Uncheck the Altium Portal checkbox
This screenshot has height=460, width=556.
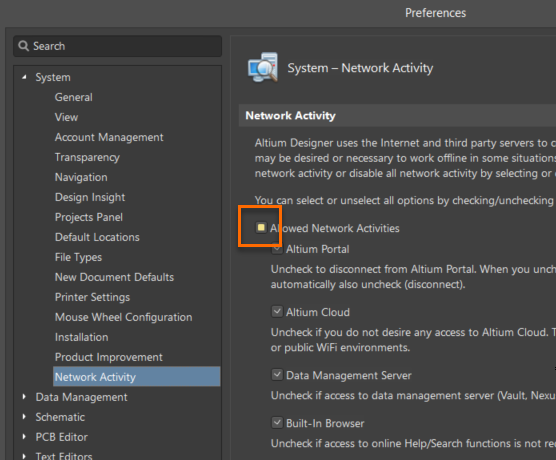tap(277, 249)
